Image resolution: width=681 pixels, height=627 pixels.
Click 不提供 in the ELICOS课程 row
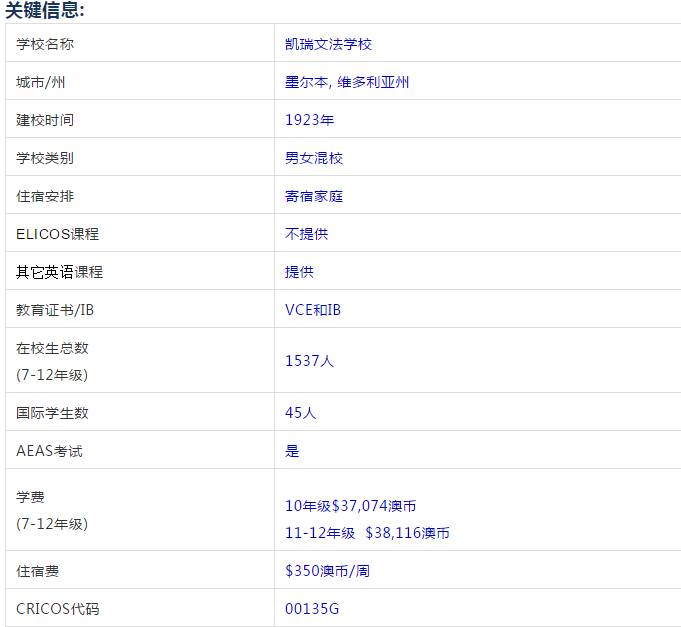[306, 234]
